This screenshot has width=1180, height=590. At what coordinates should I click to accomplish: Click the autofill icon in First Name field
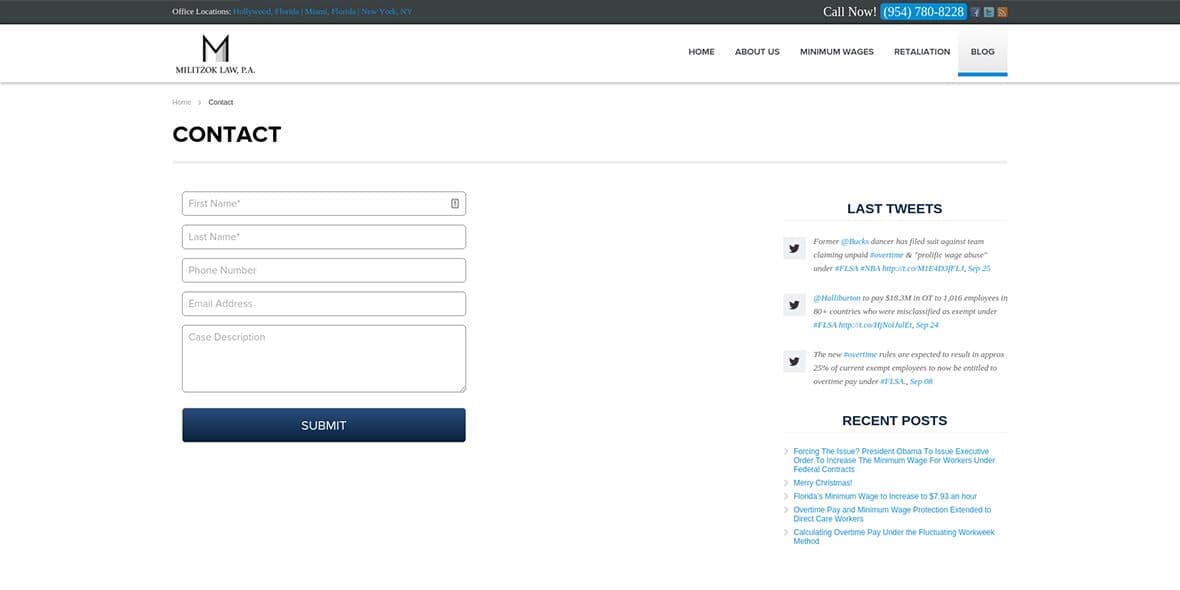[455, 204]
